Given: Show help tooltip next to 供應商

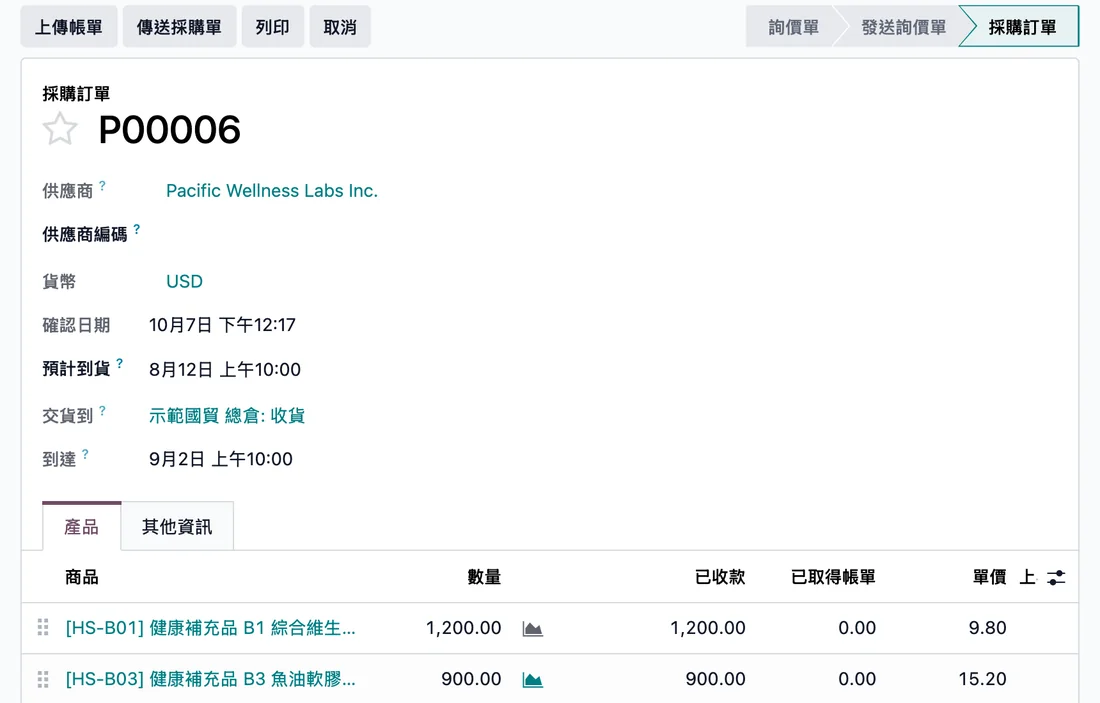Looking at the screenshot, I should coord(102,185).
